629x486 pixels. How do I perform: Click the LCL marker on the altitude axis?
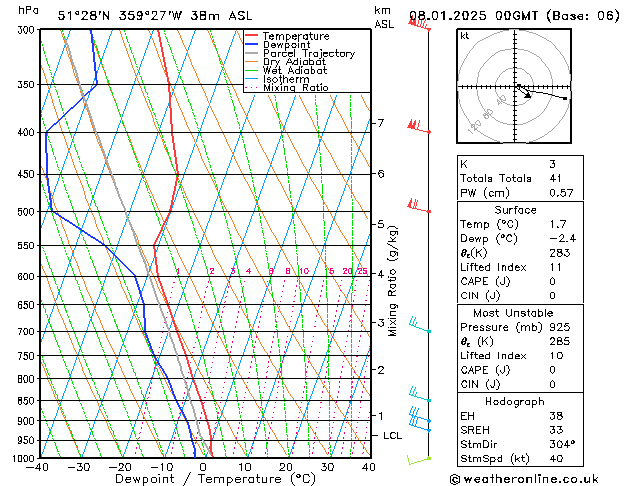tap(392, 436)
